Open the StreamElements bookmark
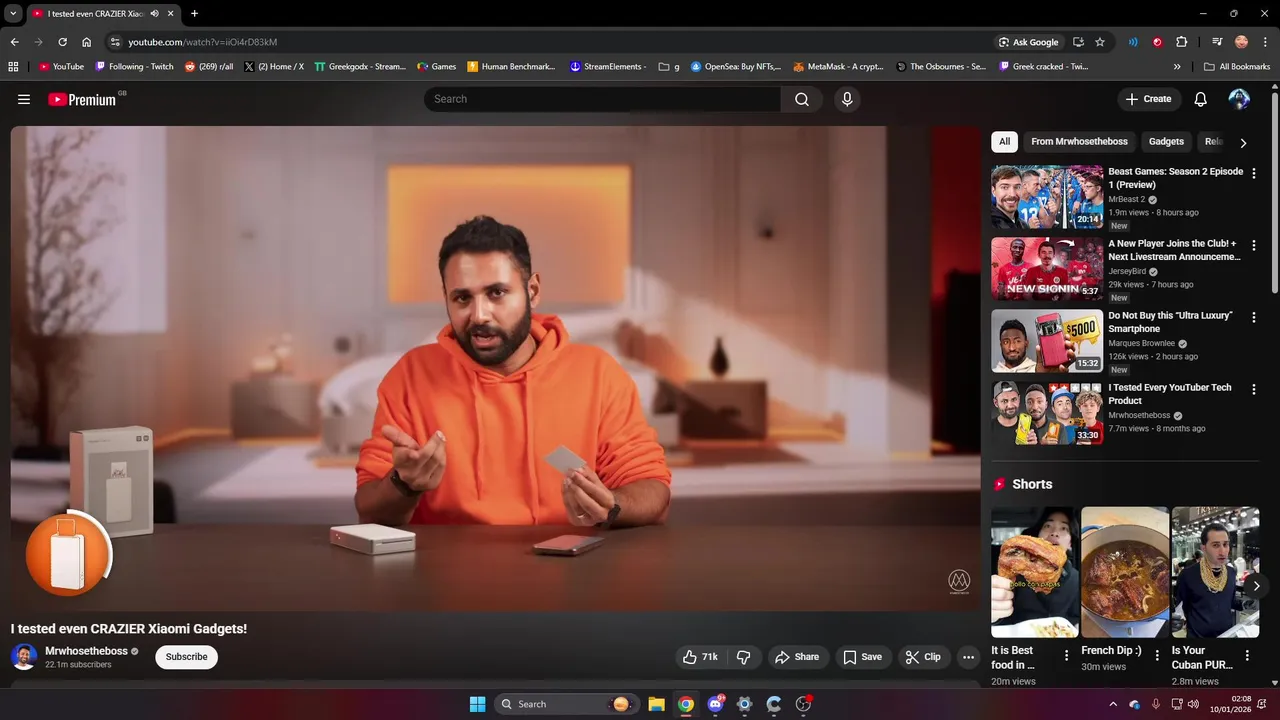 (608, 67)
